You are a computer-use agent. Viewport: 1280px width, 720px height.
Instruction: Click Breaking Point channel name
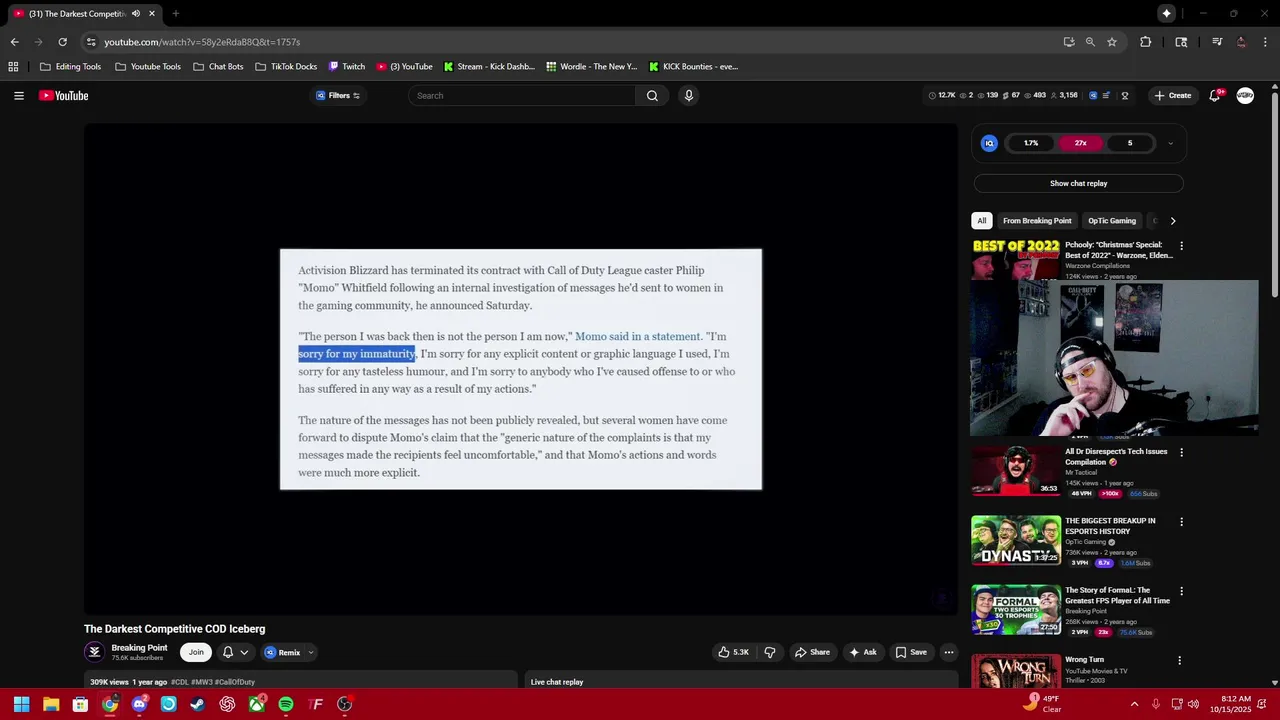139,648
